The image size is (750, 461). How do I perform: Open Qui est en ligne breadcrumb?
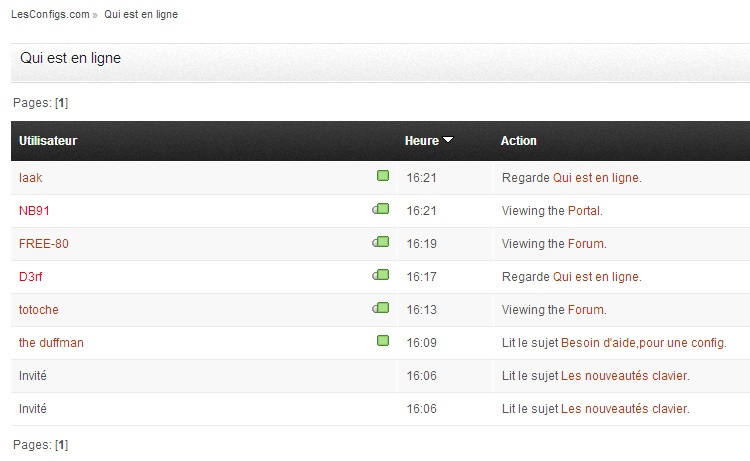pos(141,14)
